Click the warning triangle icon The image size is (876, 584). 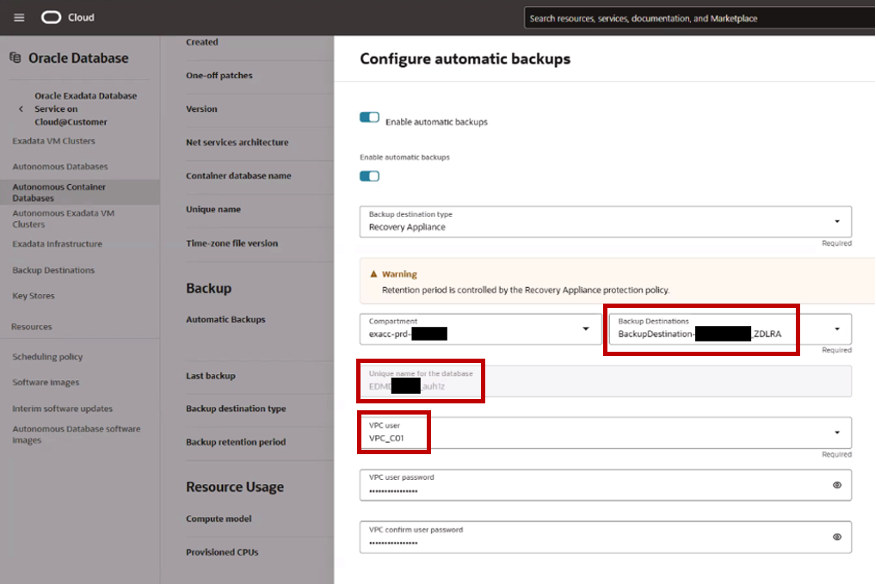pyautogui.click(x=374, y=274)
